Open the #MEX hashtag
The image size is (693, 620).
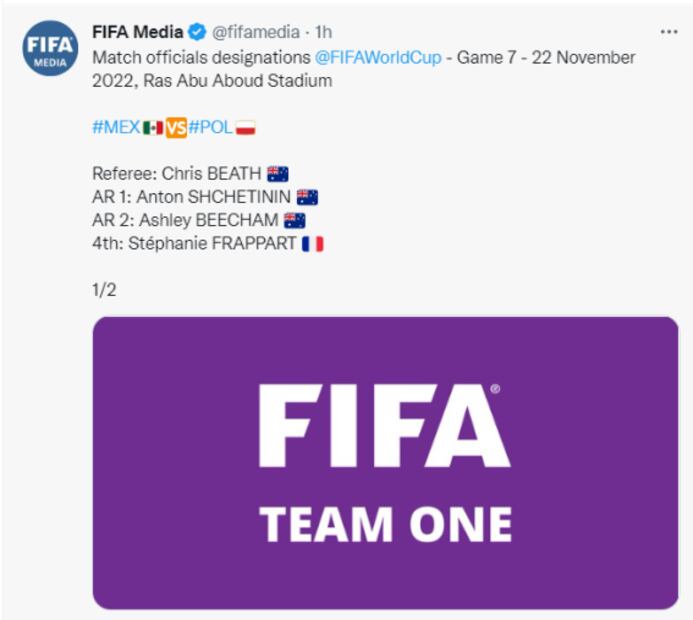point(116,127)
